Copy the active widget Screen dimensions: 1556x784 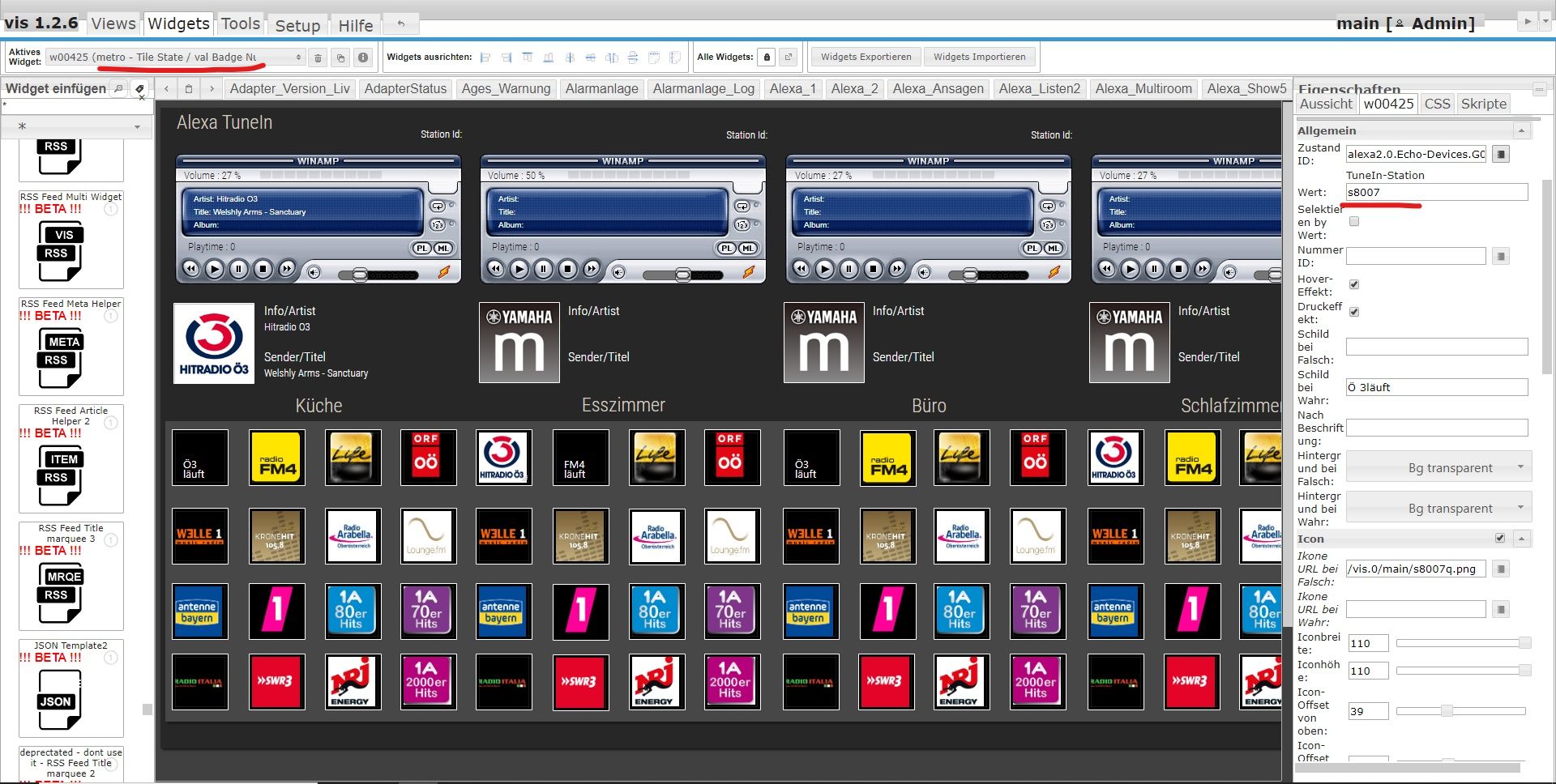pyautogui.click(x=341, y=58)
